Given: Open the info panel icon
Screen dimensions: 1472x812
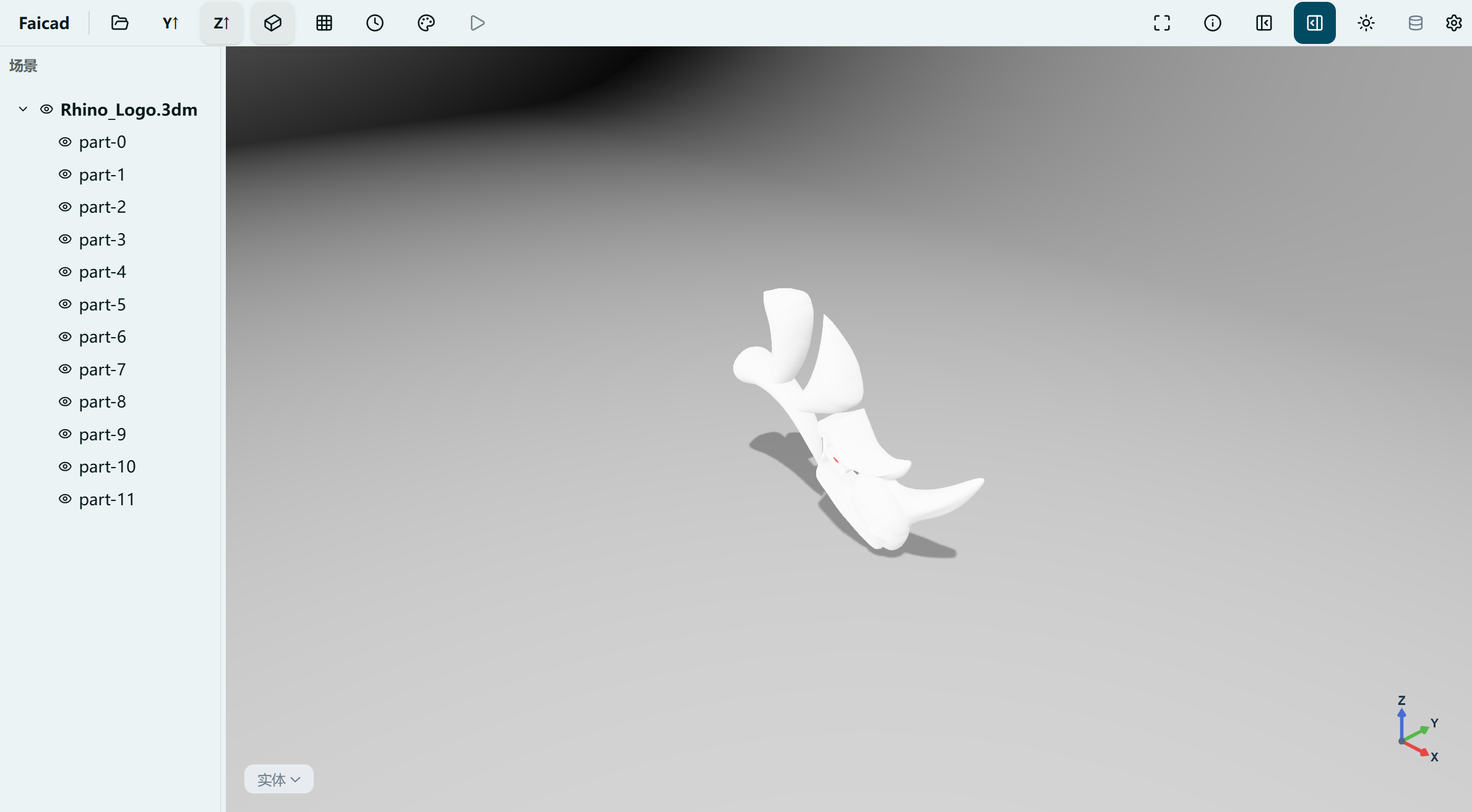Looking at the screenshot, I should pos(1213,23).
